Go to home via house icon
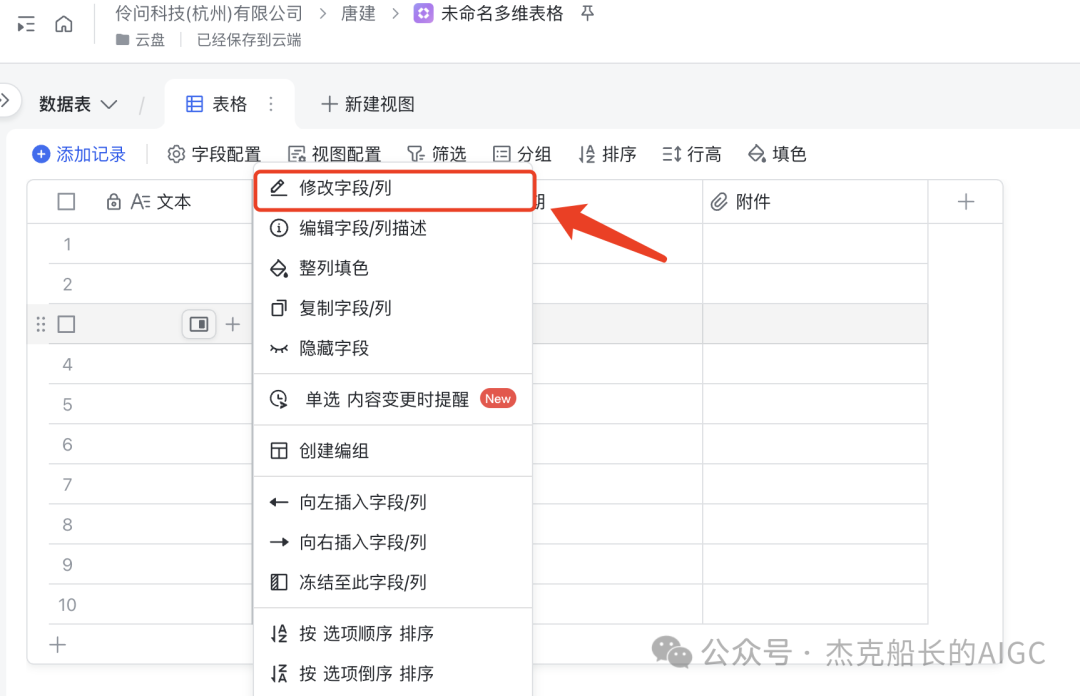This screenshot has height=696, width=1080. tap(64, 25)
